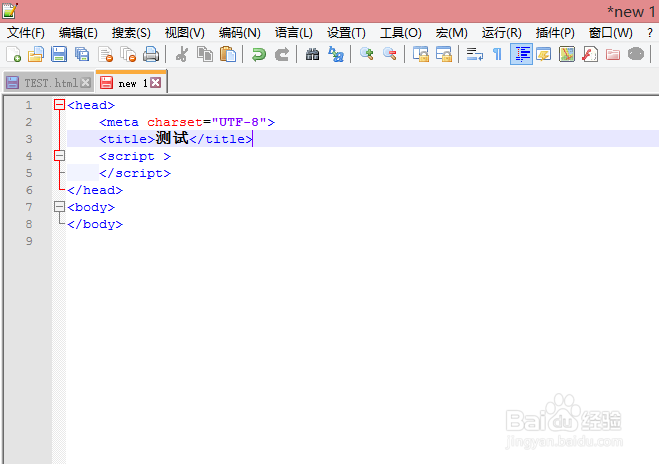659x464 pixels.
Task: Open the 宏(M) menu
Action: (x=452, y=32)
